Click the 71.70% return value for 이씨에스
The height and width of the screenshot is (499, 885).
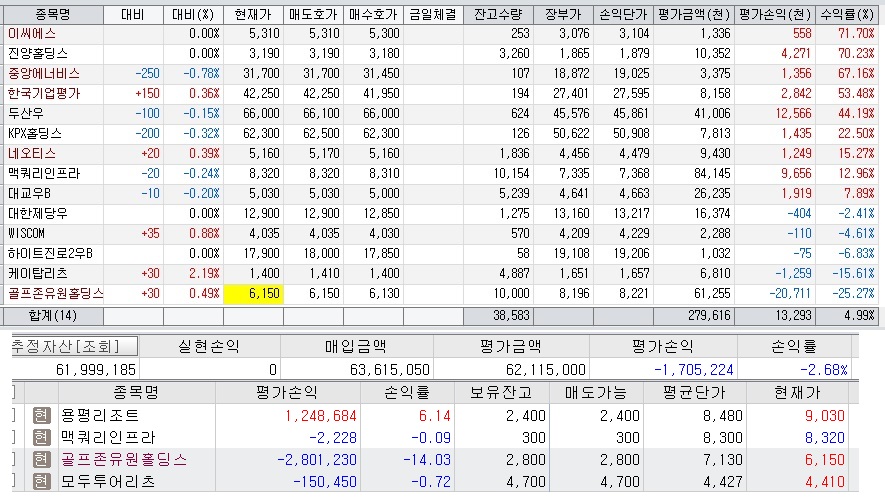(856, 34)
